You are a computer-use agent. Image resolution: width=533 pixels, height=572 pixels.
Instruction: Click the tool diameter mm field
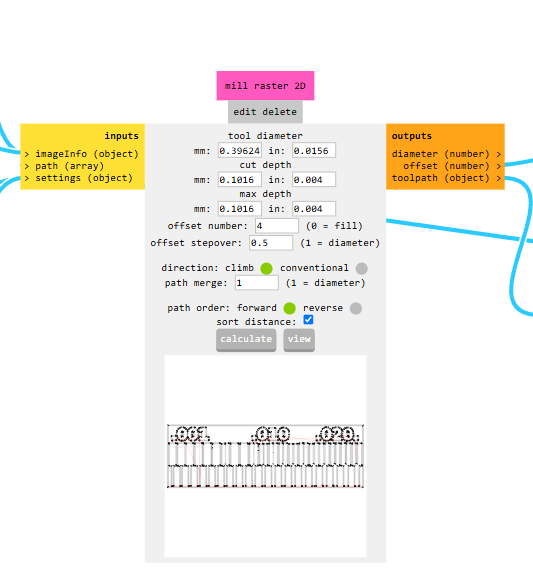240,151
